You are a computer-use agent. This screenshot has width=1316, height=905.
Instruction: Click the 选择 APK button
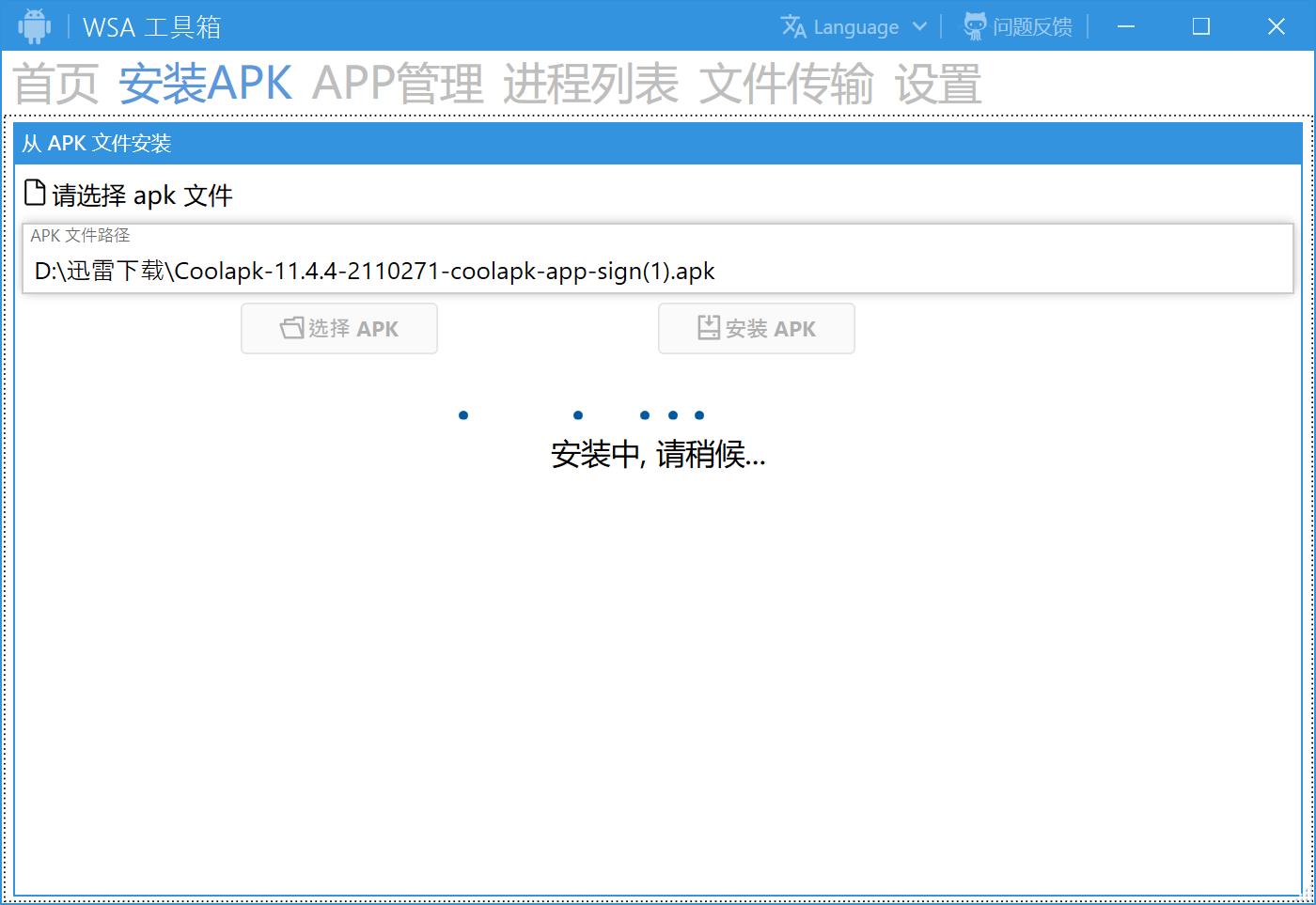339,328
